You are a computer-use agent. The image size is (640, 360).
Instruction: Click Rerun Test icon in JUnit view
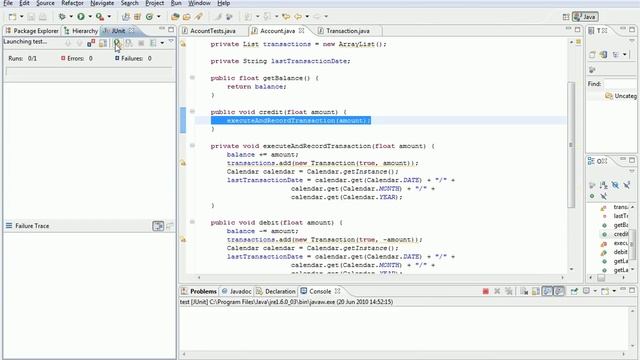point(117,43)
